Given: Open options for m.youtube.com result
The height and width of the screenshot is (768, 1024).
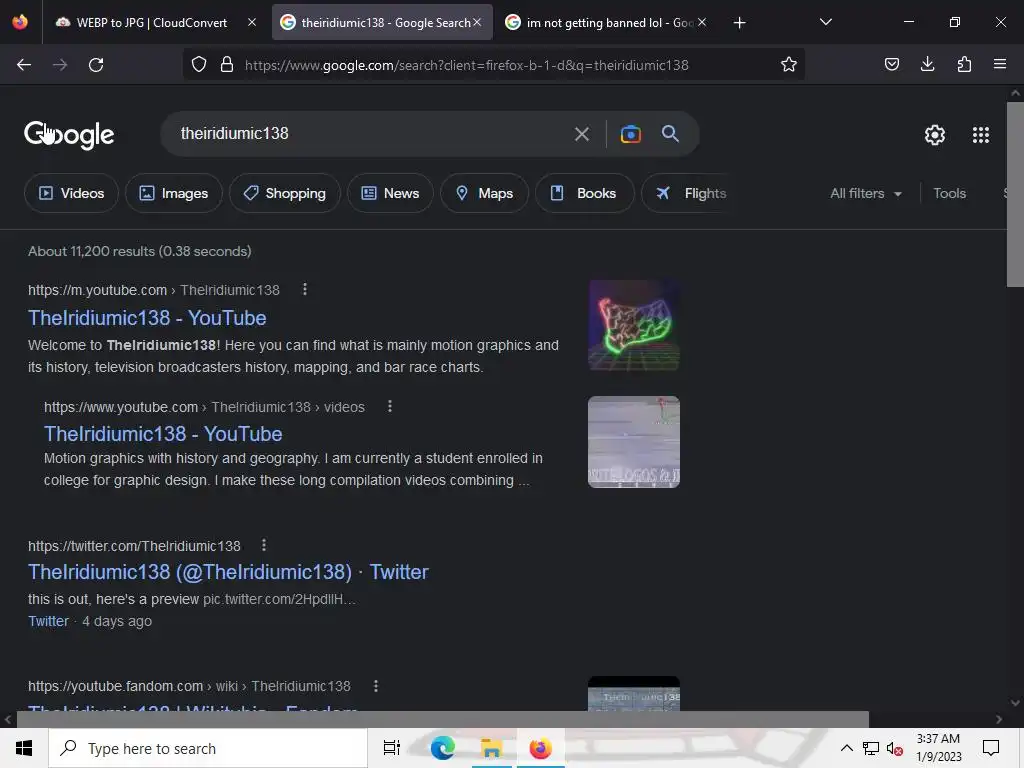Looking at the screenshot, I should (x=304, y=289).
